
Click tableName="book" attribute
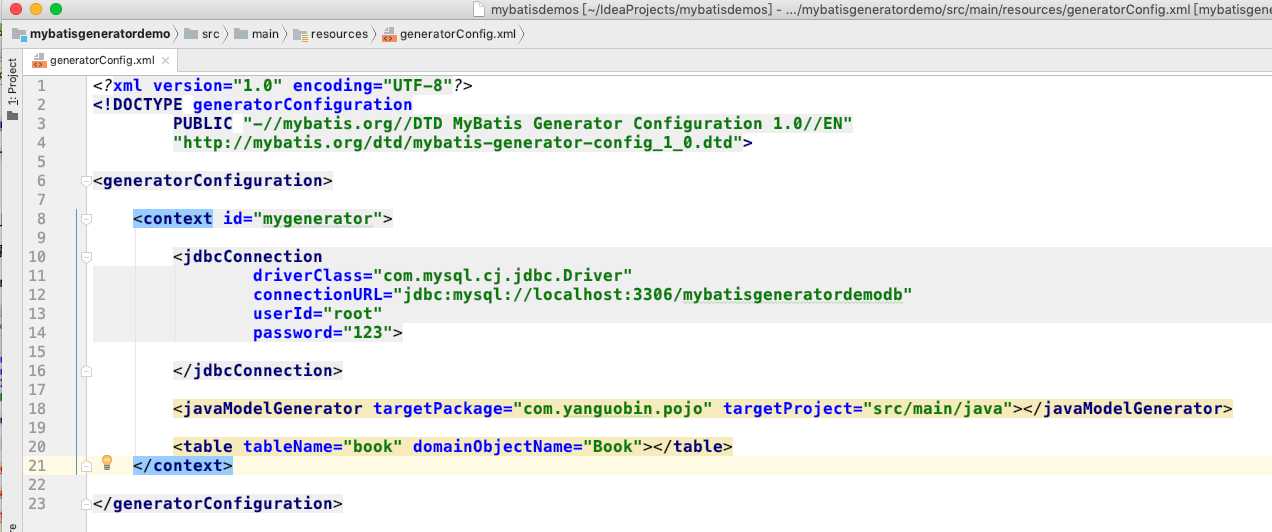[322, 447]
